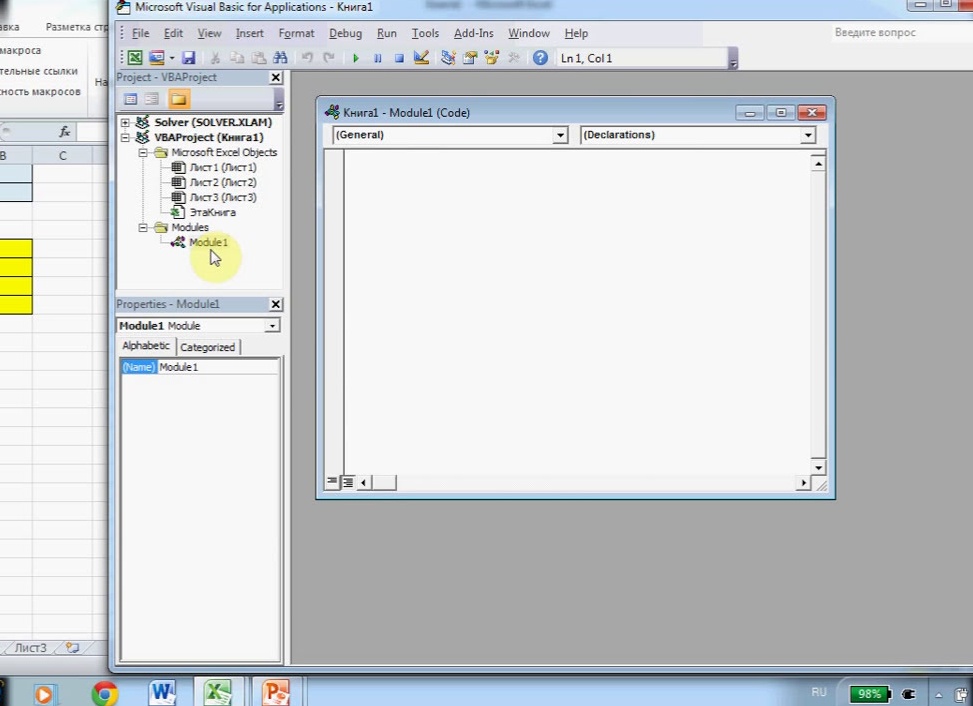
Task: Open the Add-Ins menu
Action: [473, 34]
